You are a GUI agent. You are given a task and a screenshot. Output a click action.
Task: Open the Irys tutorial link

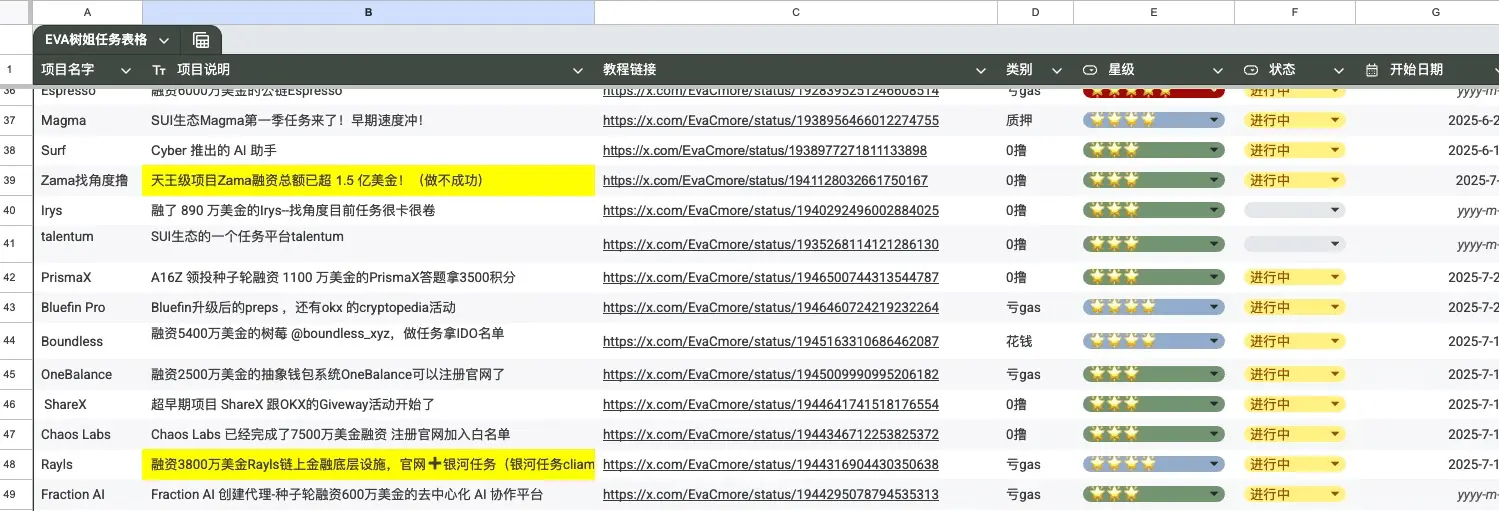coord(771,211)
